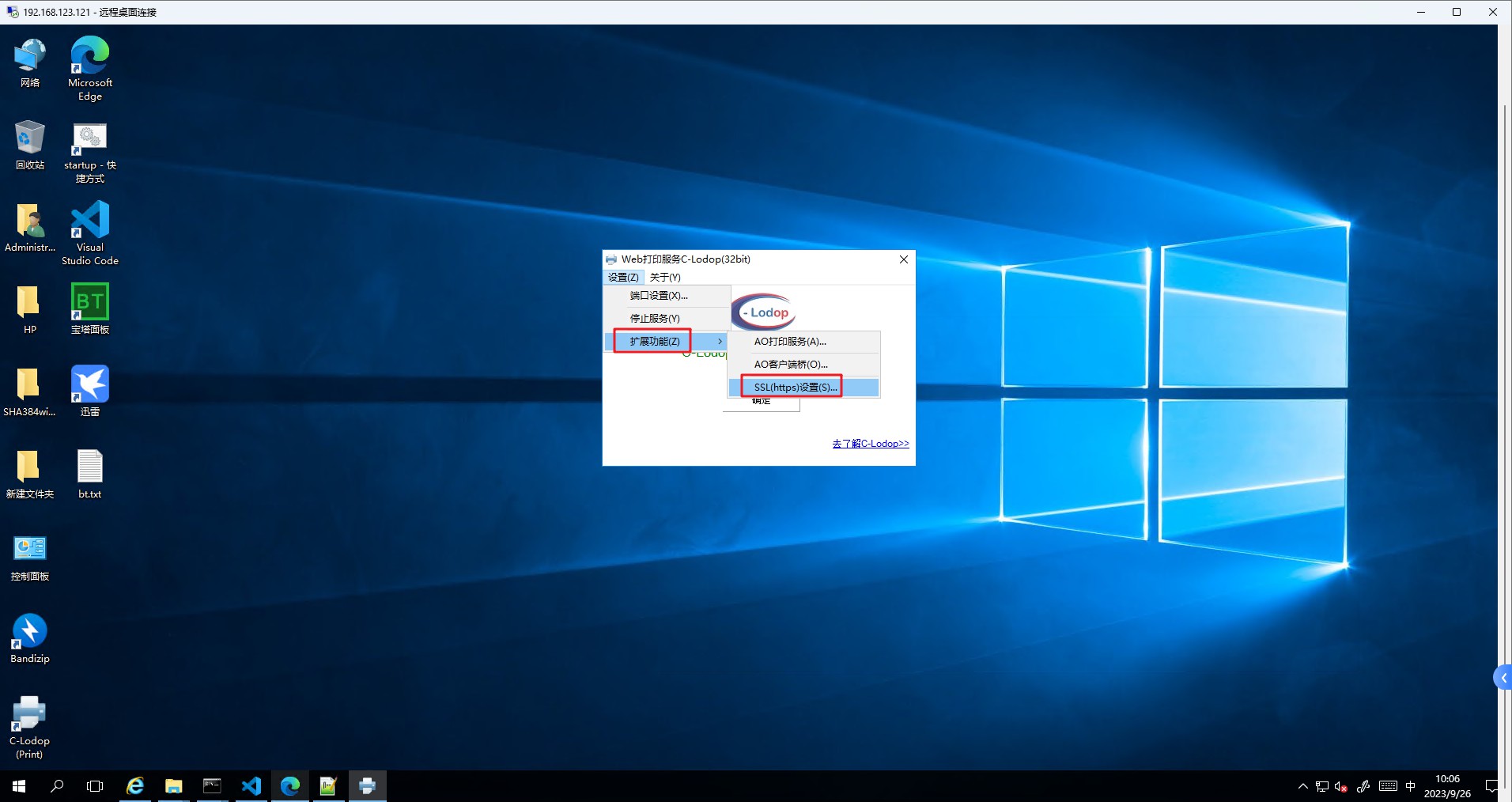Switch to VS Code in the taskbar
This screenshot has width=1512, height=802.
point(251,786)
